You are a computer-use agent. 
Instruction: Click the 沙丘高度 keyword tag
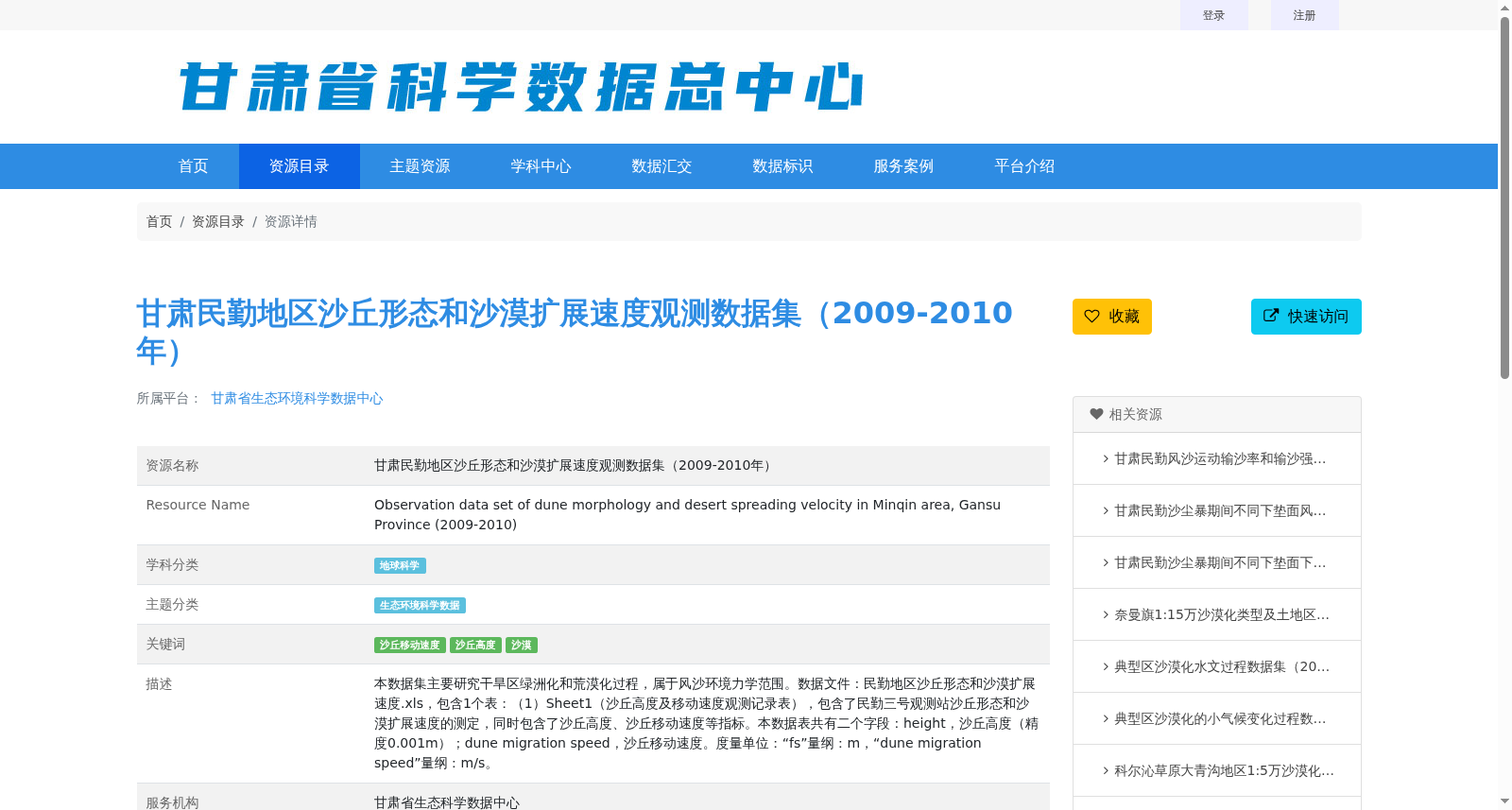coord(475,646)
